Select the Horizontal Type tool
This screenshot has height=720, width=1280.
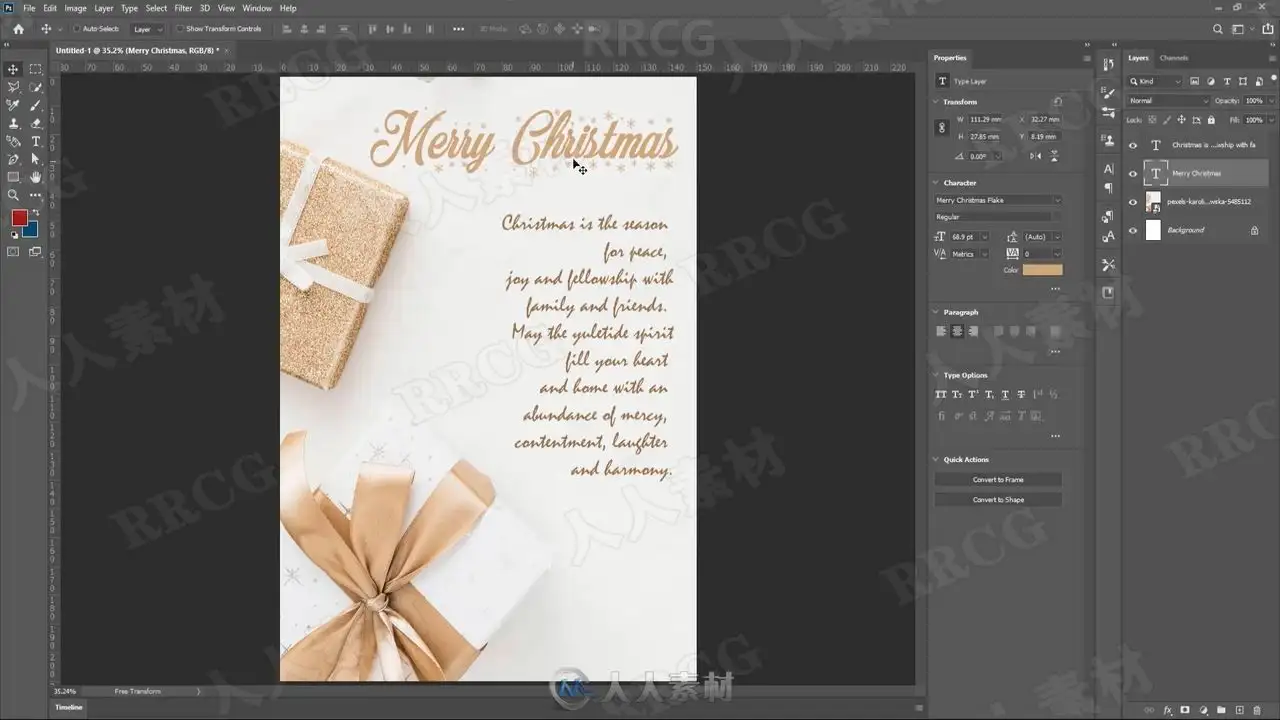click(35, 141)
